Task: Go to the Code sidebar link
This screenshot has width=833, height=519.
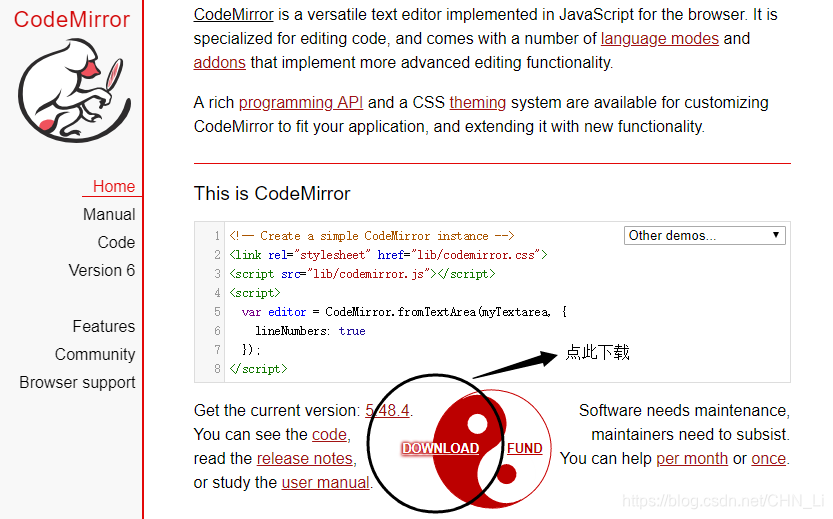Action: [x=116, y=243]
